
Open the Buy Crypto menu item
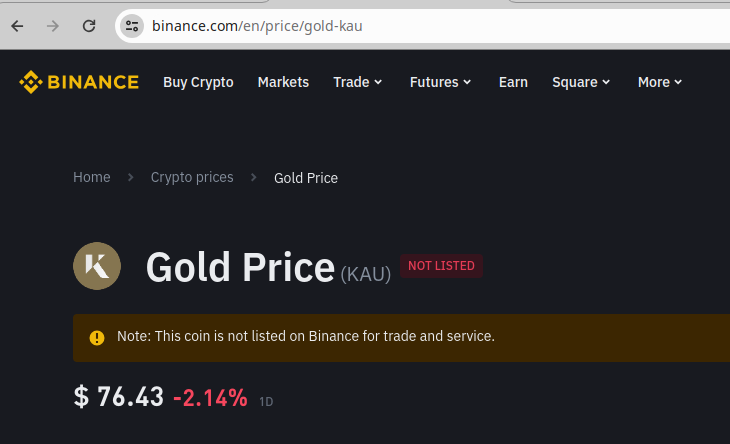point(198,82)
